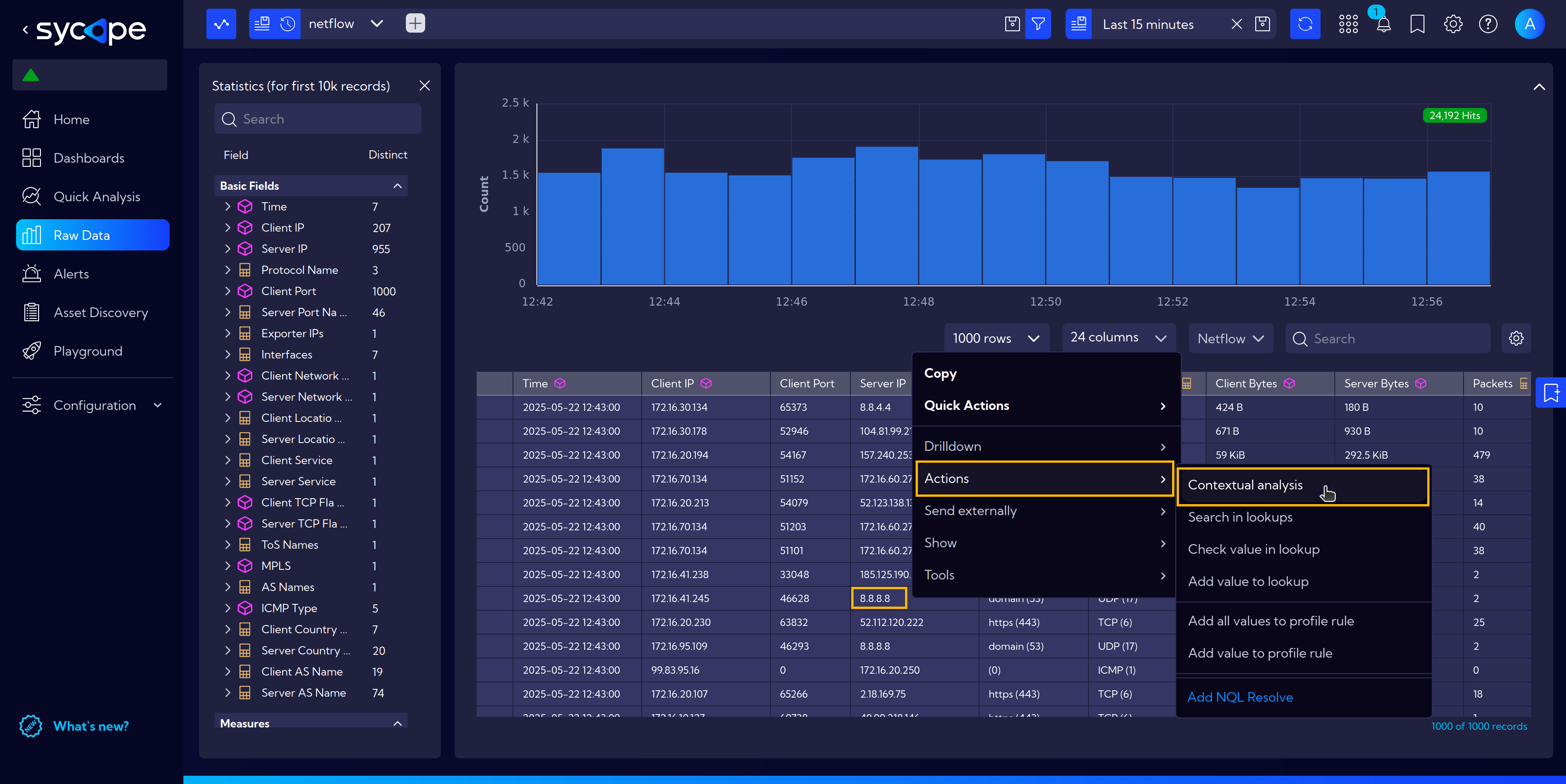The height and width of the screenshot is (784, 1566).
Task: Open global settings gear in top bar
Action: [x=1453, y=24]
